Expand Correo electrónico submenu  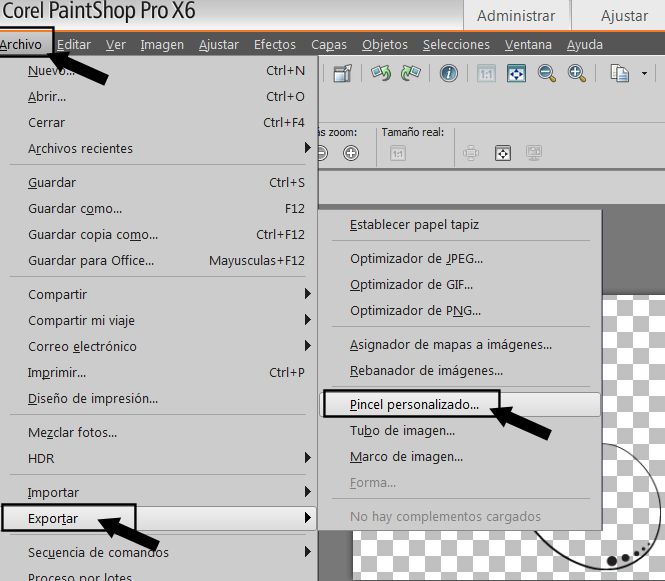(x=159, y=346)
